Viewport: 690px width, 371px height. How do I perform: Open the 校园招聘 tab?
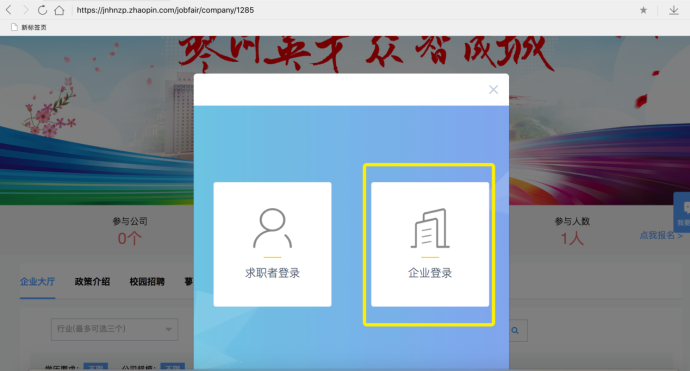click(x=147, y=282)
